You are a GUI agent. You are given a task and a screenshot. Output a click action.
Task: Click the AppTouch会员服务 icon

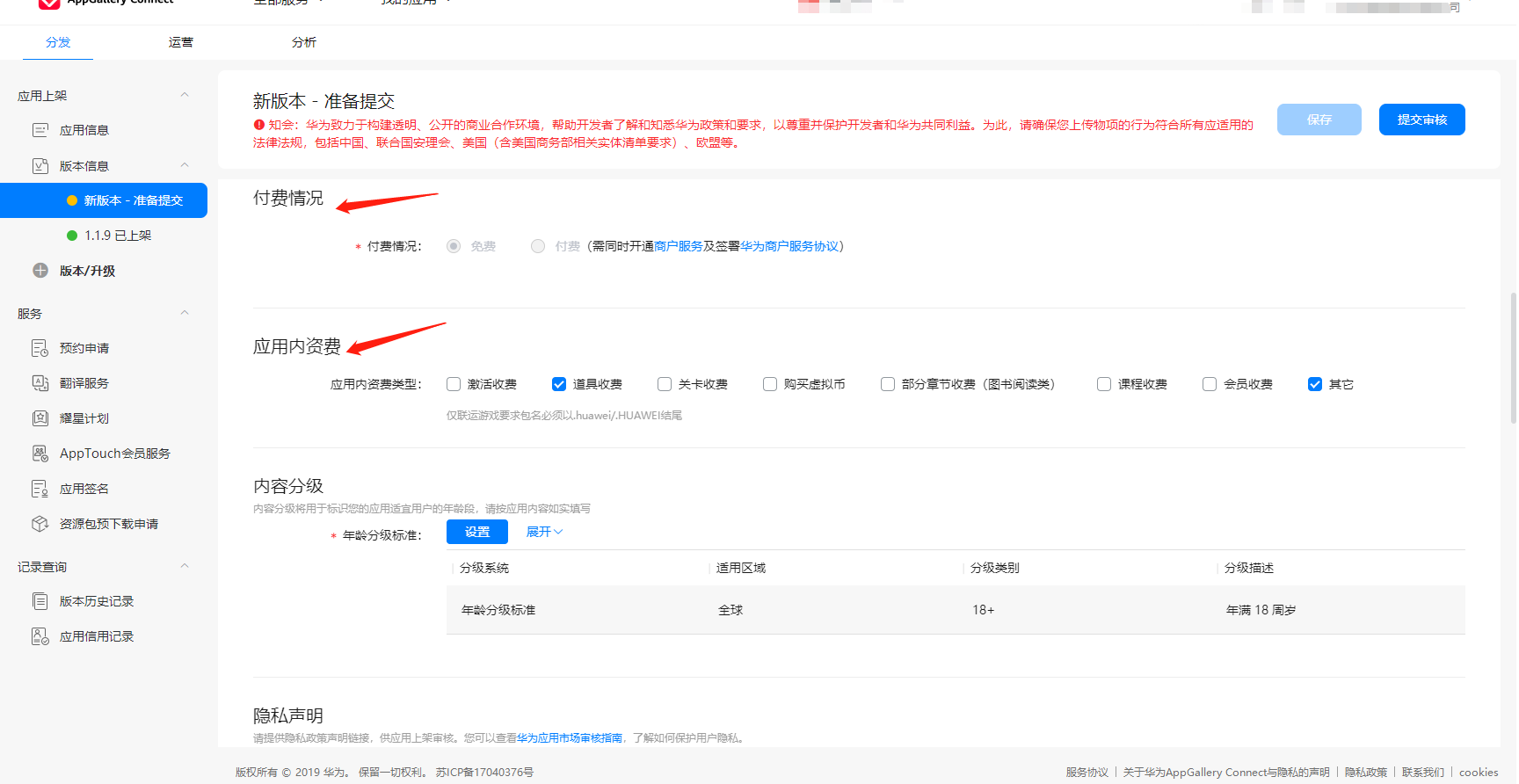40,454
